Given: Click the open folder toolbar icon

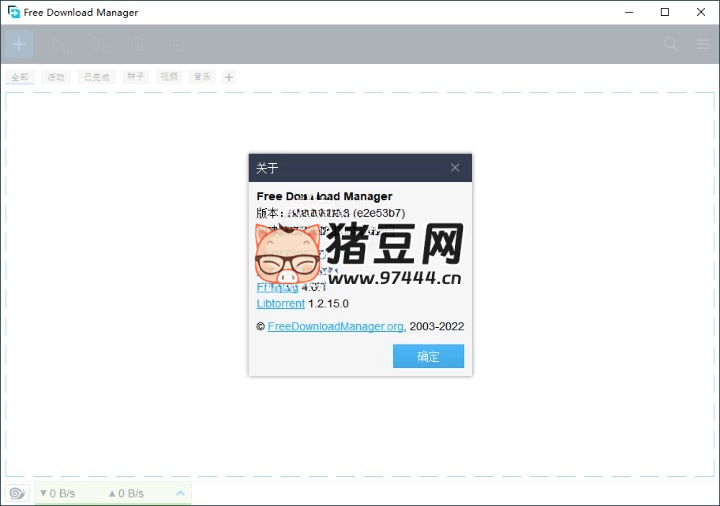Looking at the screenshot, I should point(176,45).
